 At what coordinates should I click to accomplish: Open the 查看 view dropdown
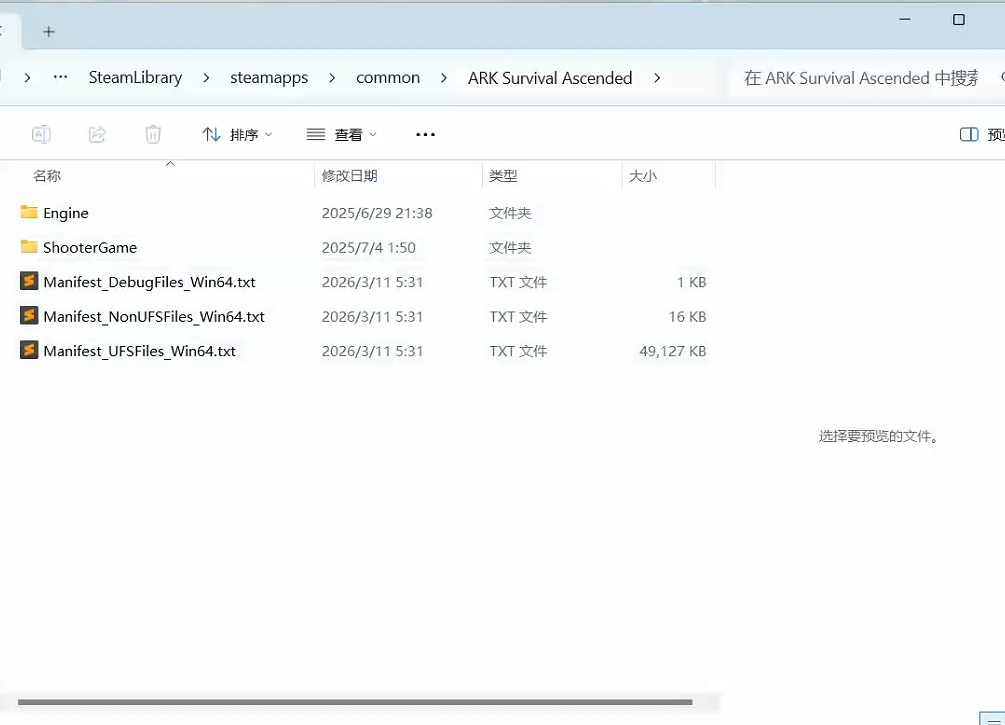[342, 134]
